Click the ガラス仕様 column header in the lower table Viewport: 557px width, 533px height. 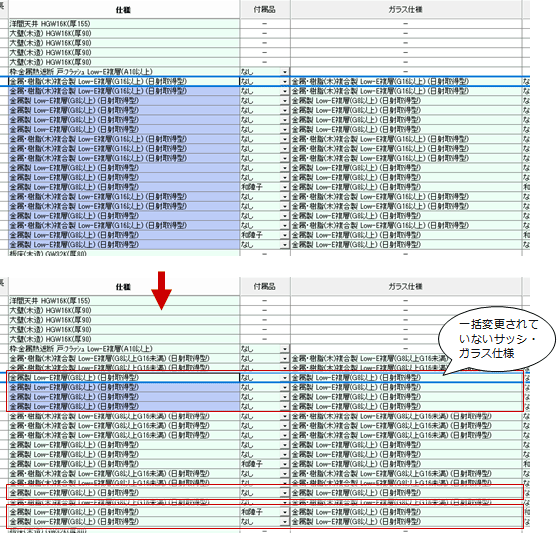(x=406, y=286)
